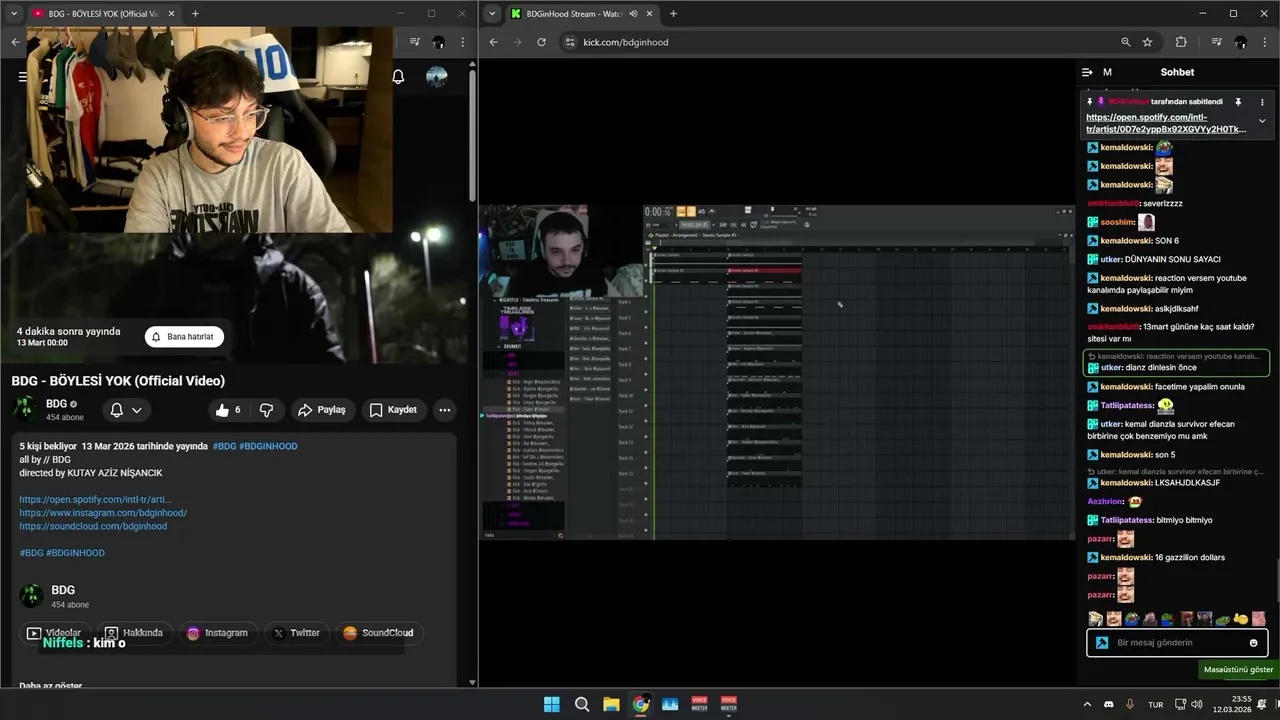Open the emoji picker in chat input
Image resolution: width=1280 pixels, height=720 pixels.
click(x=1254, y=643)
